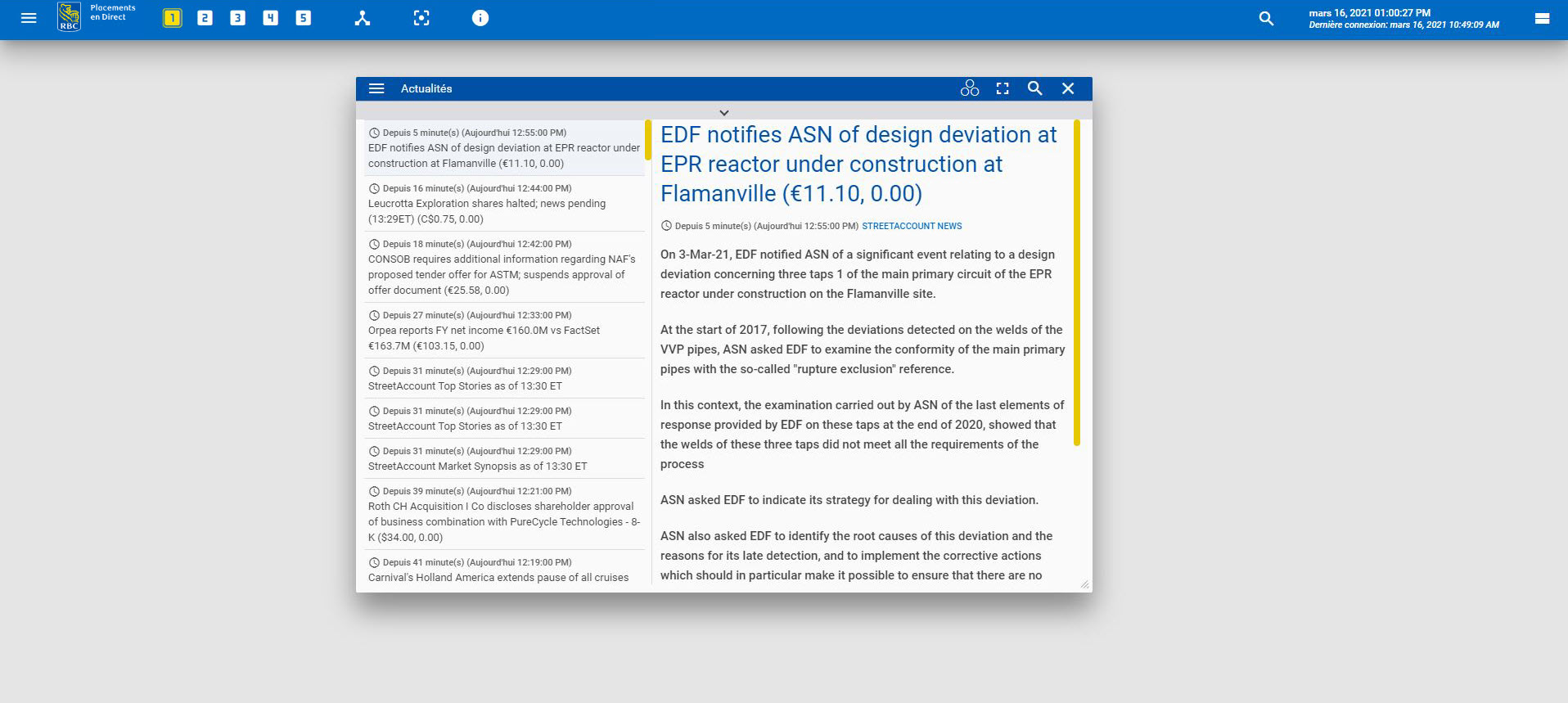Open the Roth CH Acquisition I Co story
1568x703 pixels.
point(504,514)
